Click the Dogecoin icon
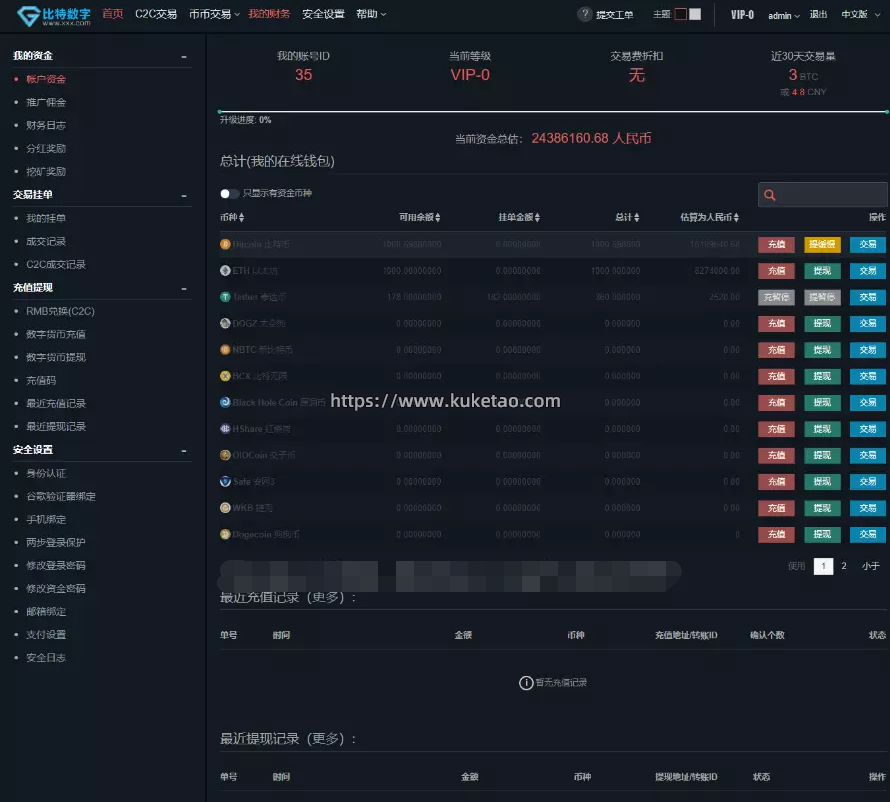The height and width of the screenshot is (802, 890). (225, 534)
